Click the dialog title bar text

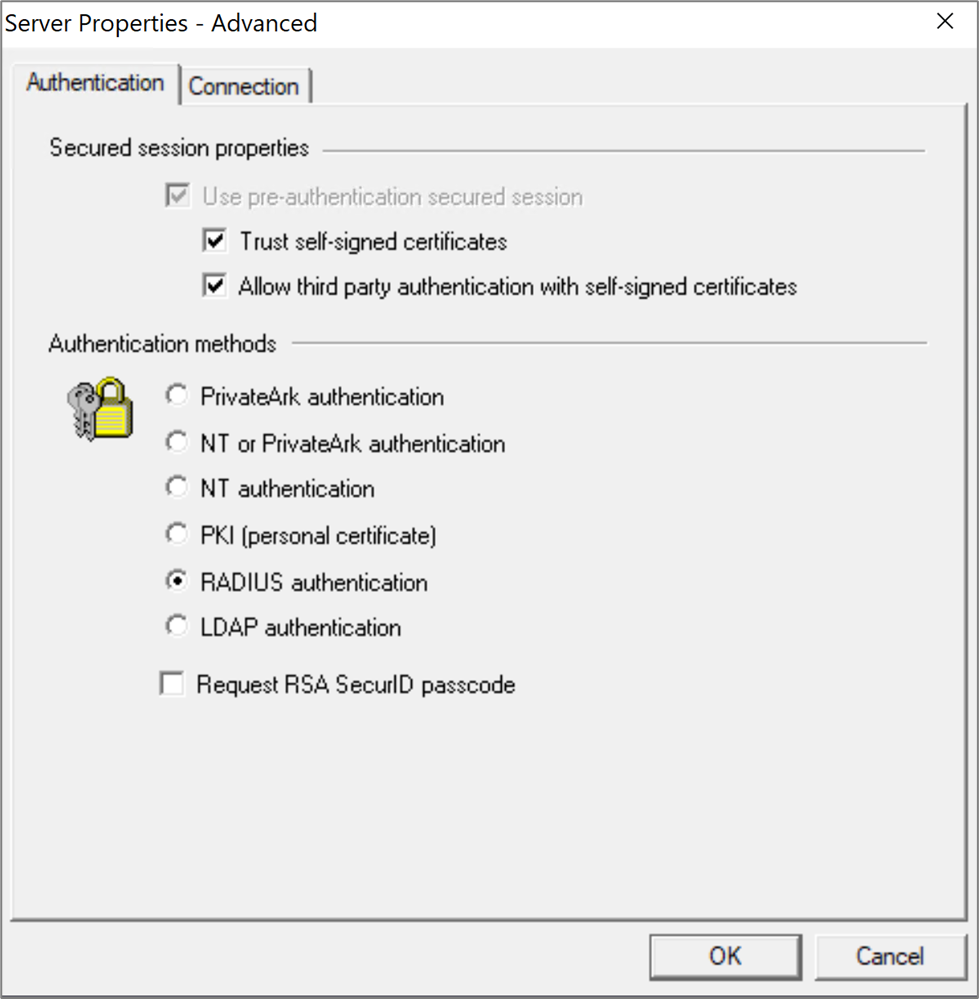160,22
